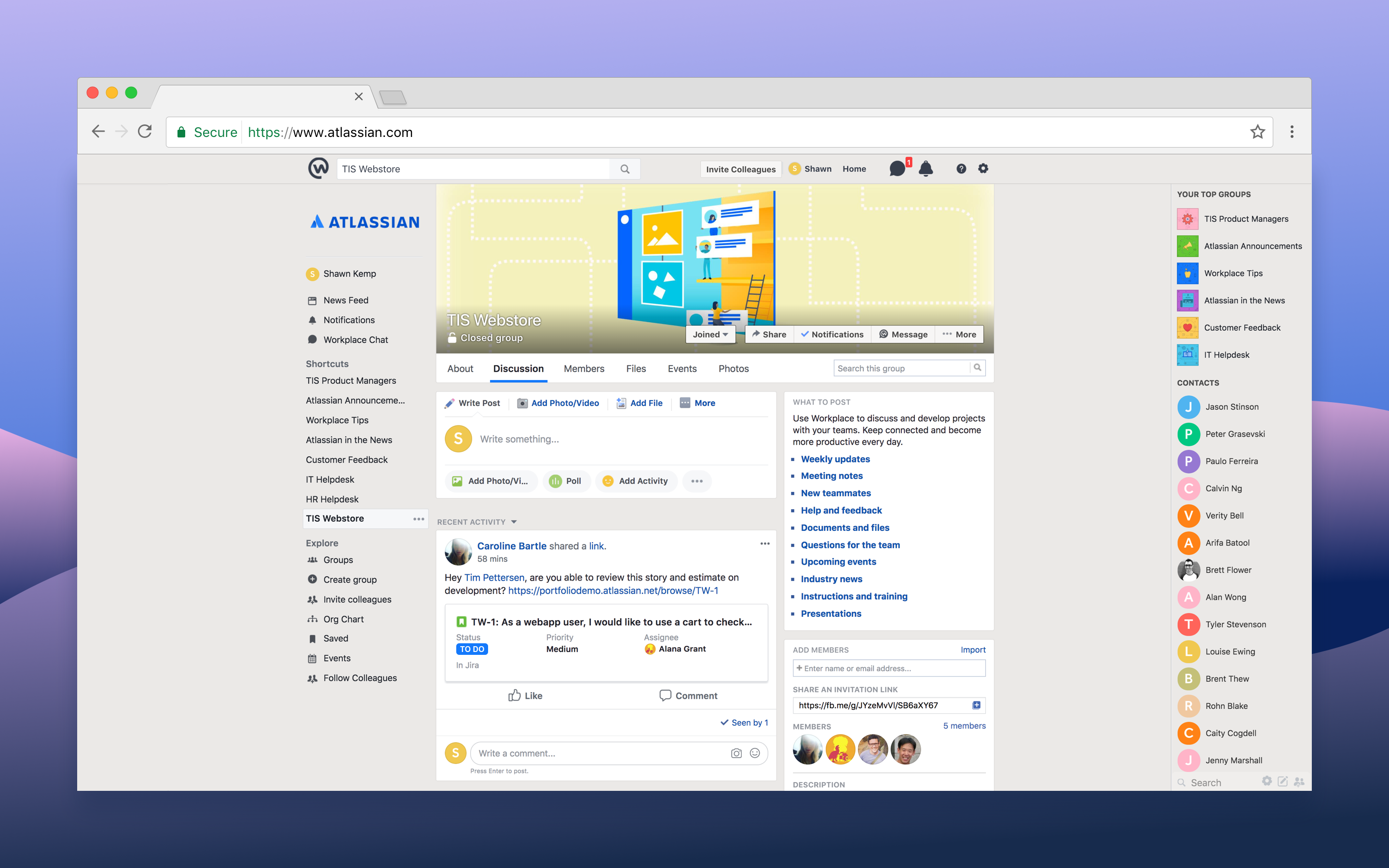Switch to the Members tab
This screenshot has width=1389, height=868.
[x=584, y=368]
